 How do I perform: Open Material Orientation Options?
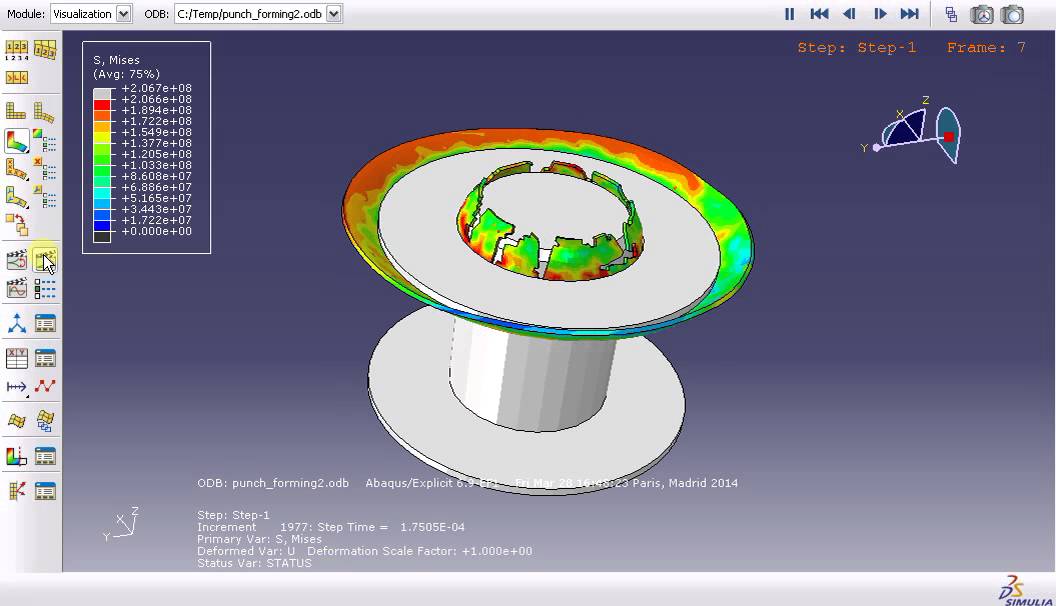45,197
